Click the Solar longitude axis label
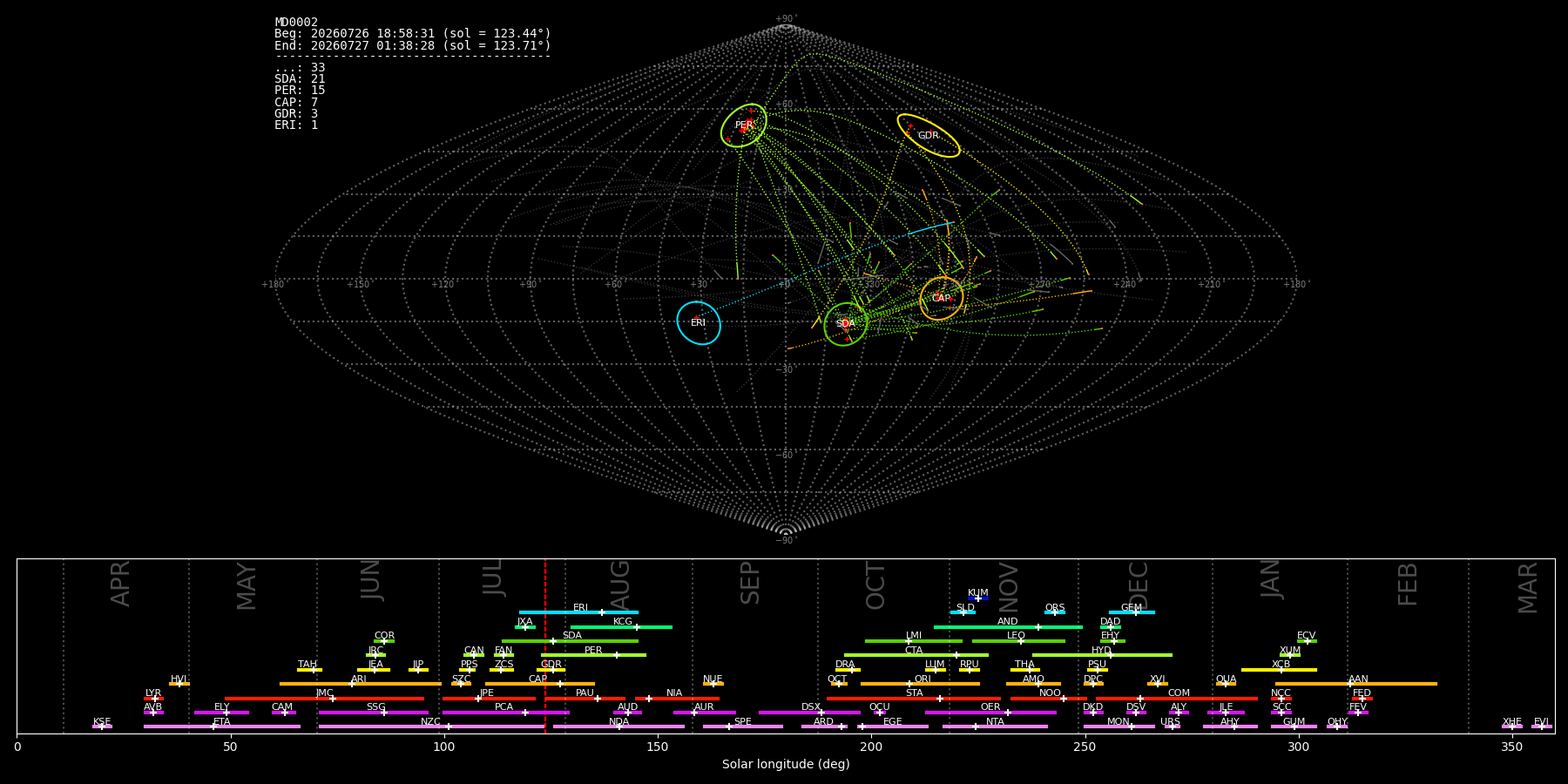The width and height of the screenshot is (1568, 784). coord(786,764)
